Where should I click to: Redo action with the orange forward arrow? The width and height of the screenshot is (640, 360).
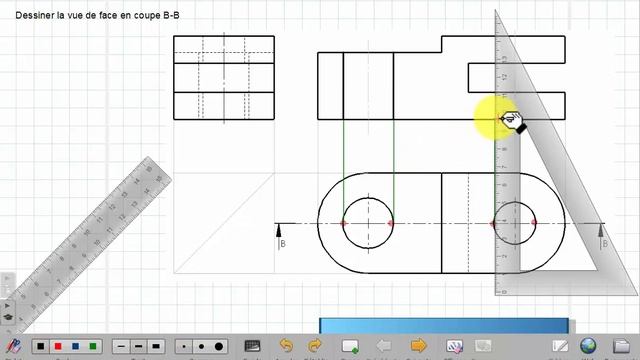(x=315, y=346)
